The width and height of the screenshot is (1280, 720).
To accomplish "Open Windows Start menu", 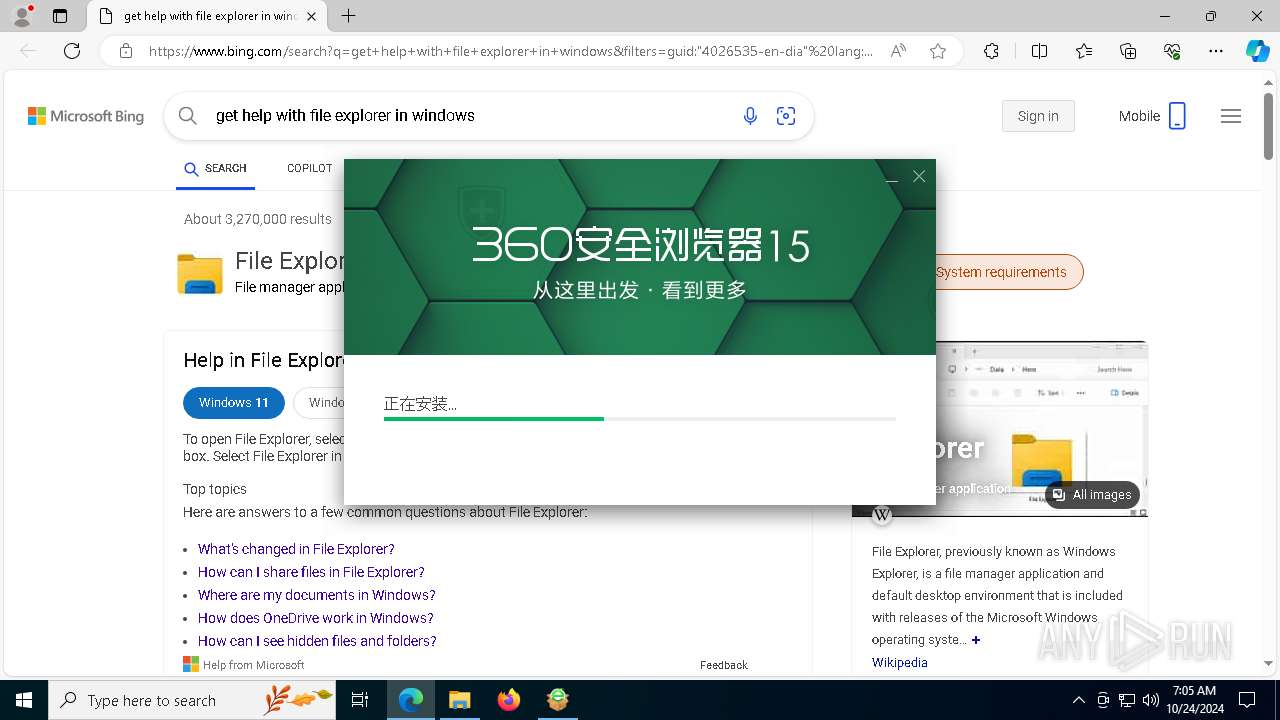I will pyautogui.click(x=24, y=700).
